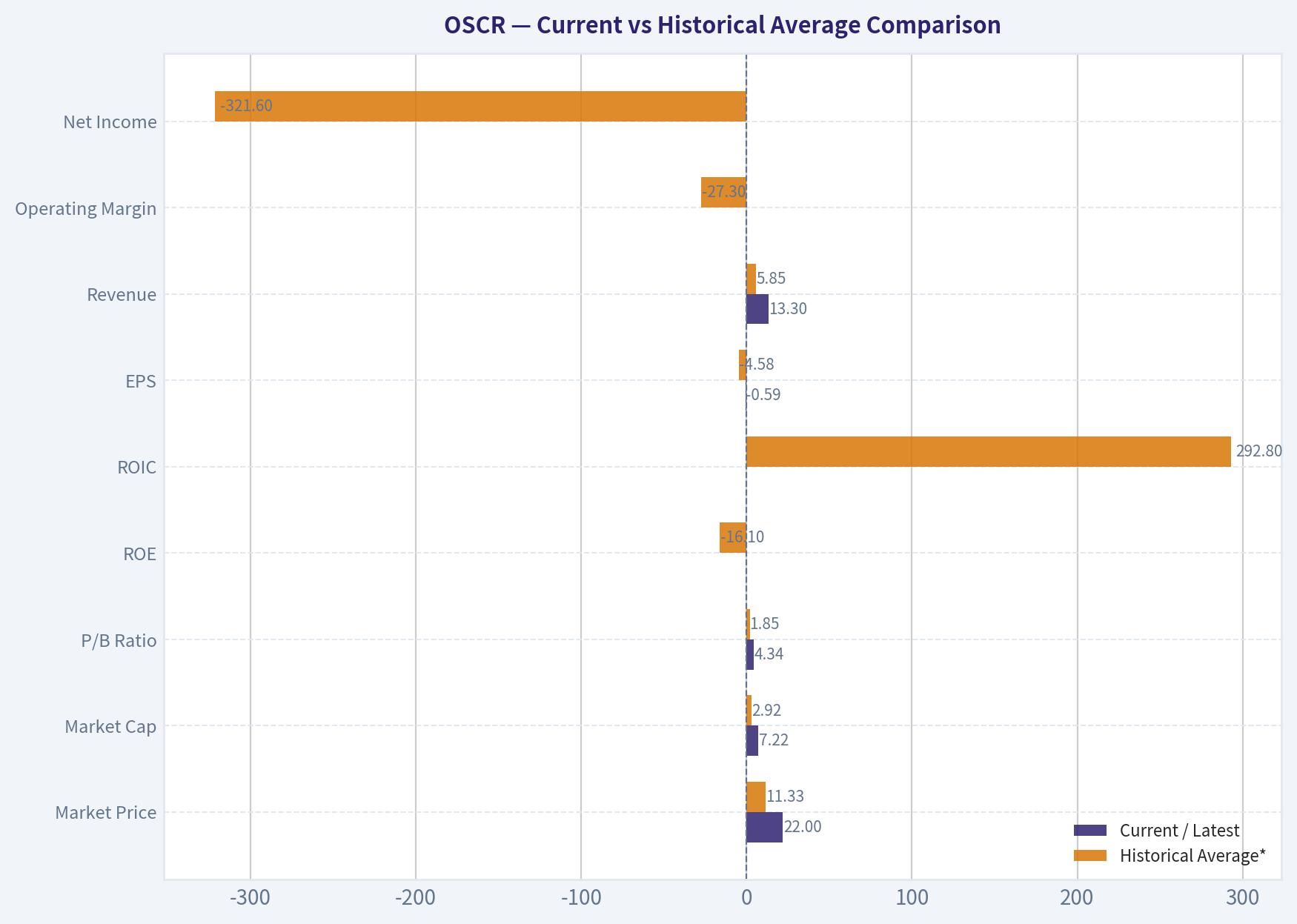Click the chart title 'OSCR — Current vs Historical Average Comparison'
This screenshot has width=1297, height=924.
722,25
